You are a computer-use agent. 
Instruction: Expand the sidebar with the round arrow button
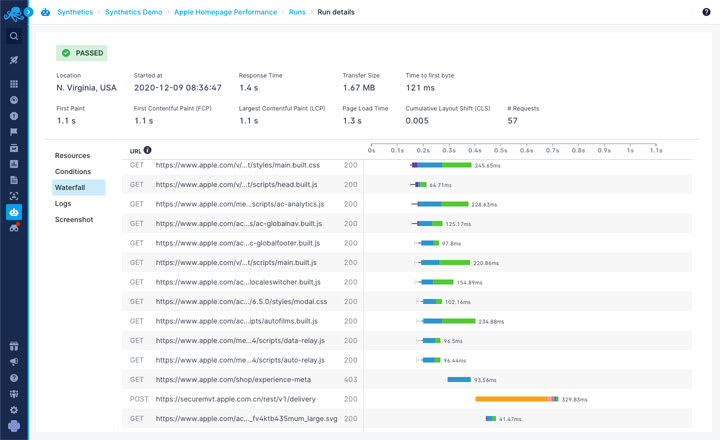(x=28, y=12)
